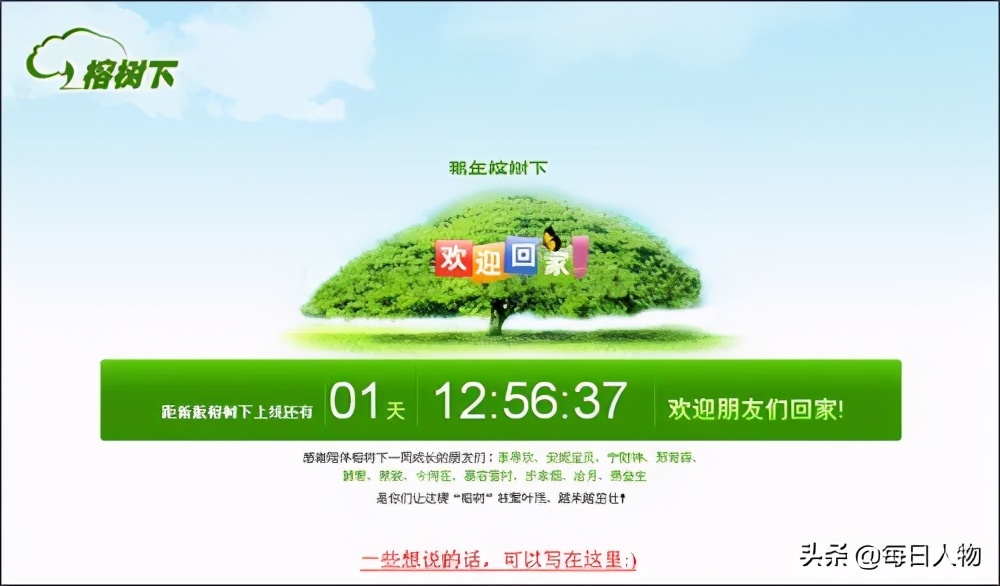The width and height of the screenshot is (1000, 586).
Task: Click the butterfly icon above the banner
Action: click(550, 241)
